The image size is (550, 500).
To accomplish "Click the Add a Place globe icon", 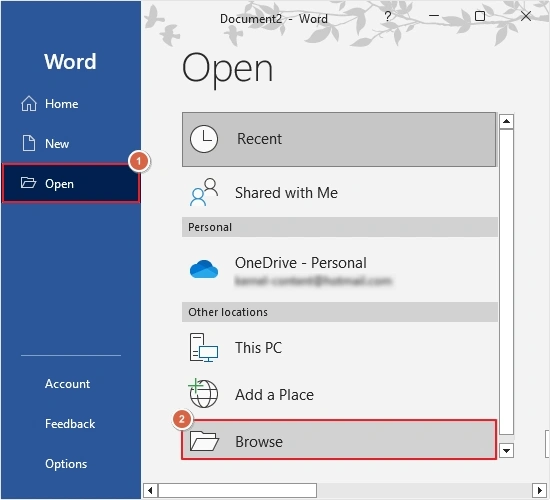I will 203,393.
